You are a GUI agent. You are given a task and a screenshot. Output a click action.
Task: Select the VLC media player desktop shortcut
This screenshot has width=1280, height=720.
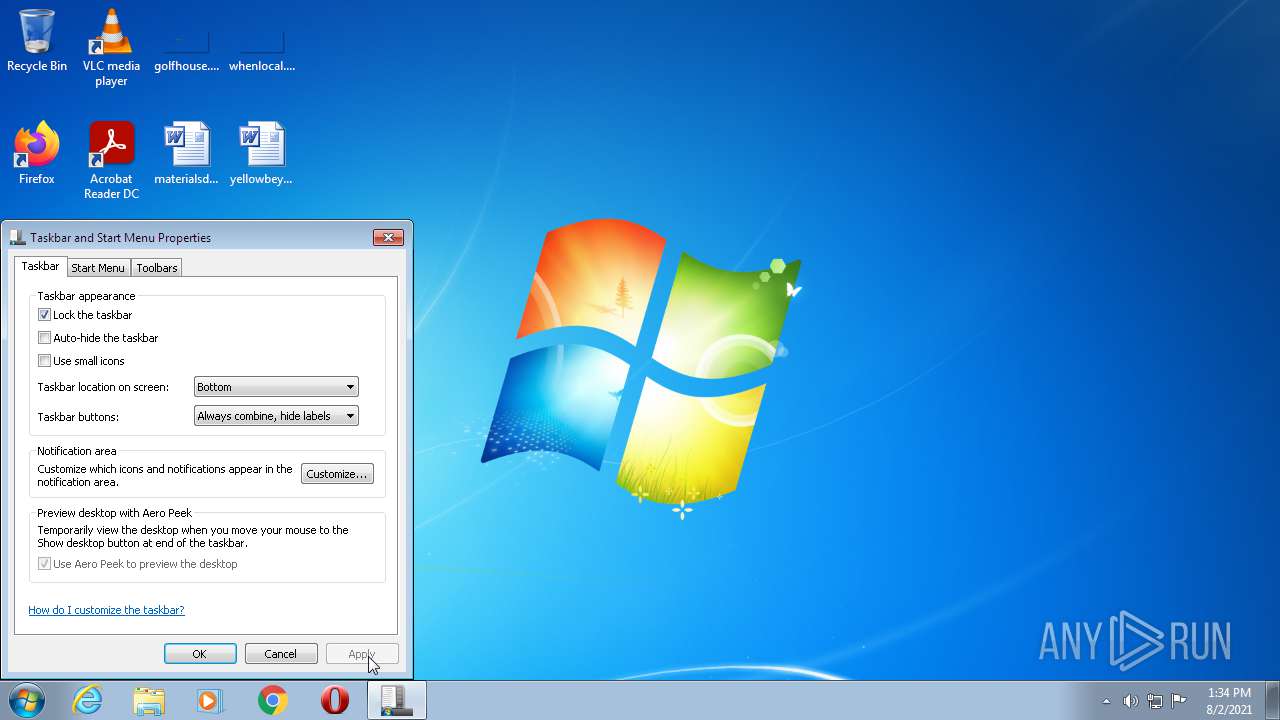click(x=111, y=47)
